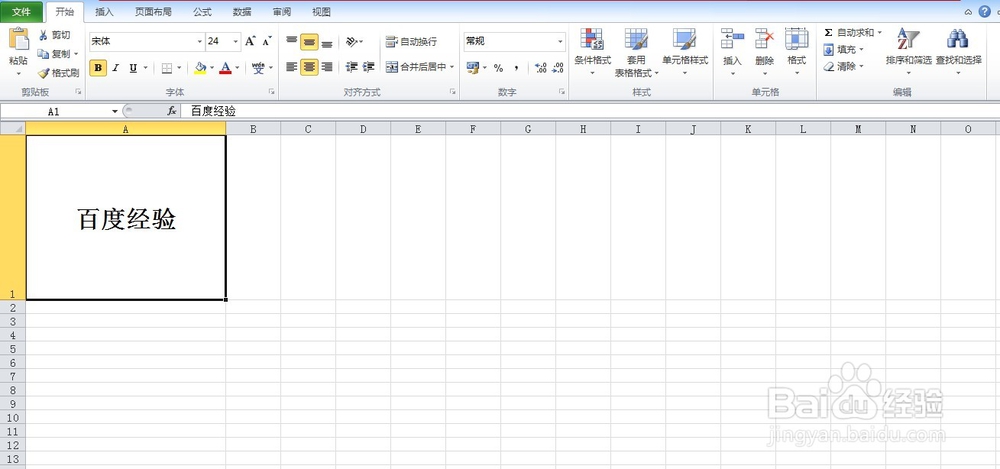Click the fx insert function button
1000x469 pixels.
tap(172, 111)
